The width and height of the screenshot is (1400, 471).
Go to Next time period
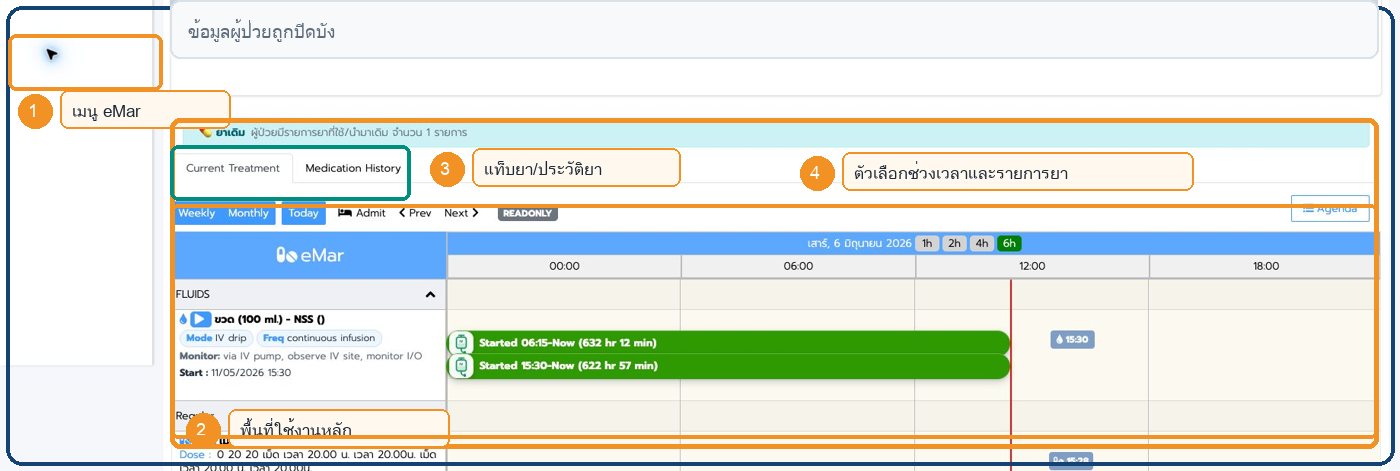click(x=461, y=213)
